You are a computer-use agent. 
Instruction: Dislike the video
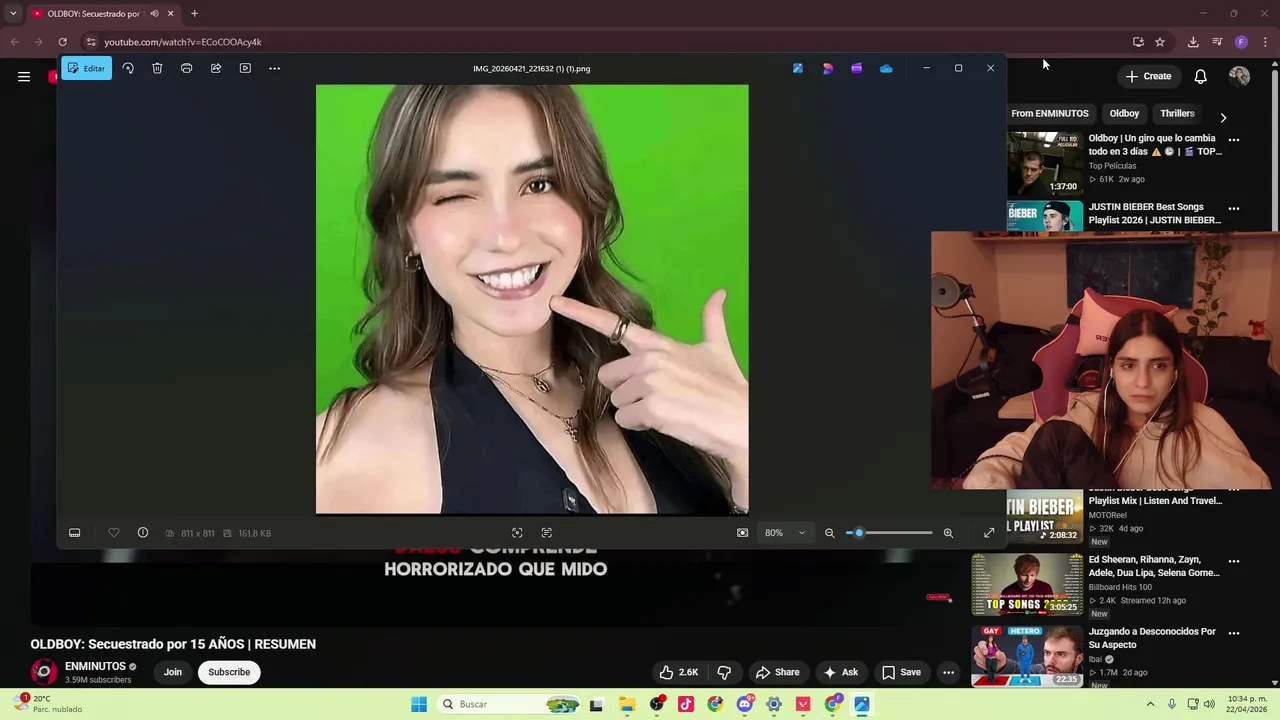point(725,672)
